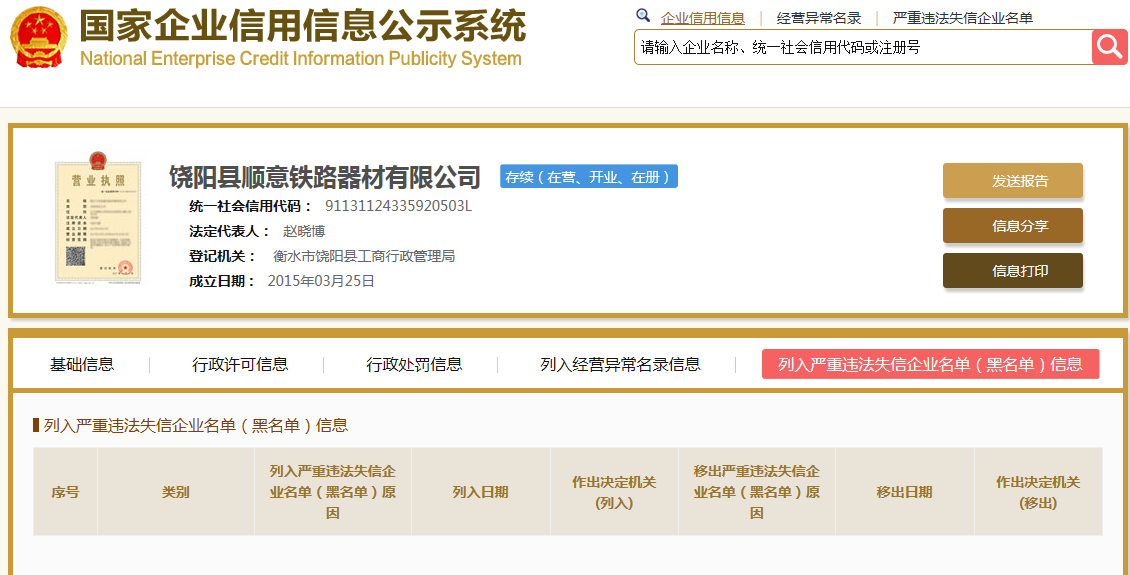The height and width of the screenshot is (575, 1130).
Task: Open the 列入严重违法失信企业名单（黑名单）信息 tab
Action: click(930, 364)
